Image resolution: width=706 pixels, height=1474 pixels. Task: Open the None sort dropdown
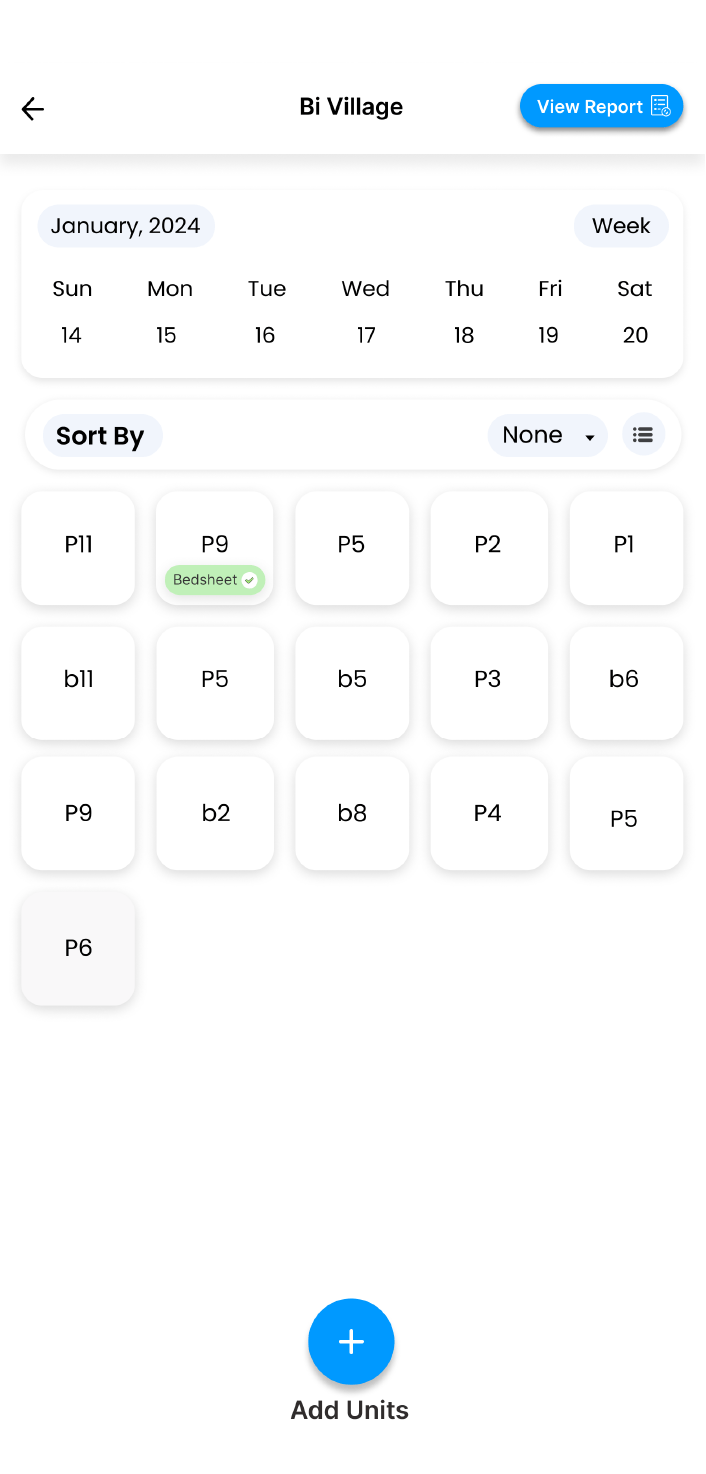[x=547, y=435]
